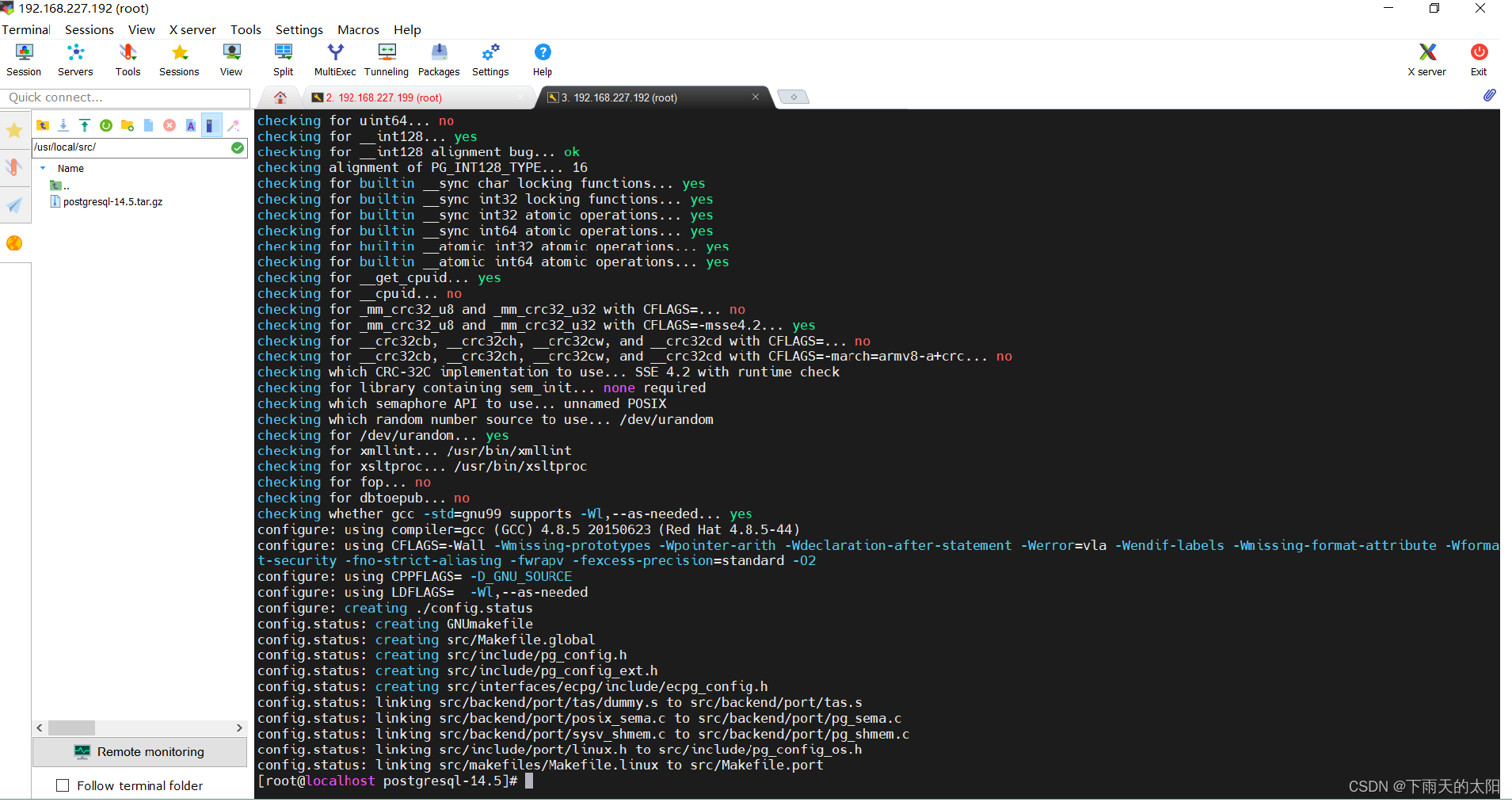
Task: Click the Tools swiss-knife toolbar icon
Action: click(x=128, y=60)
